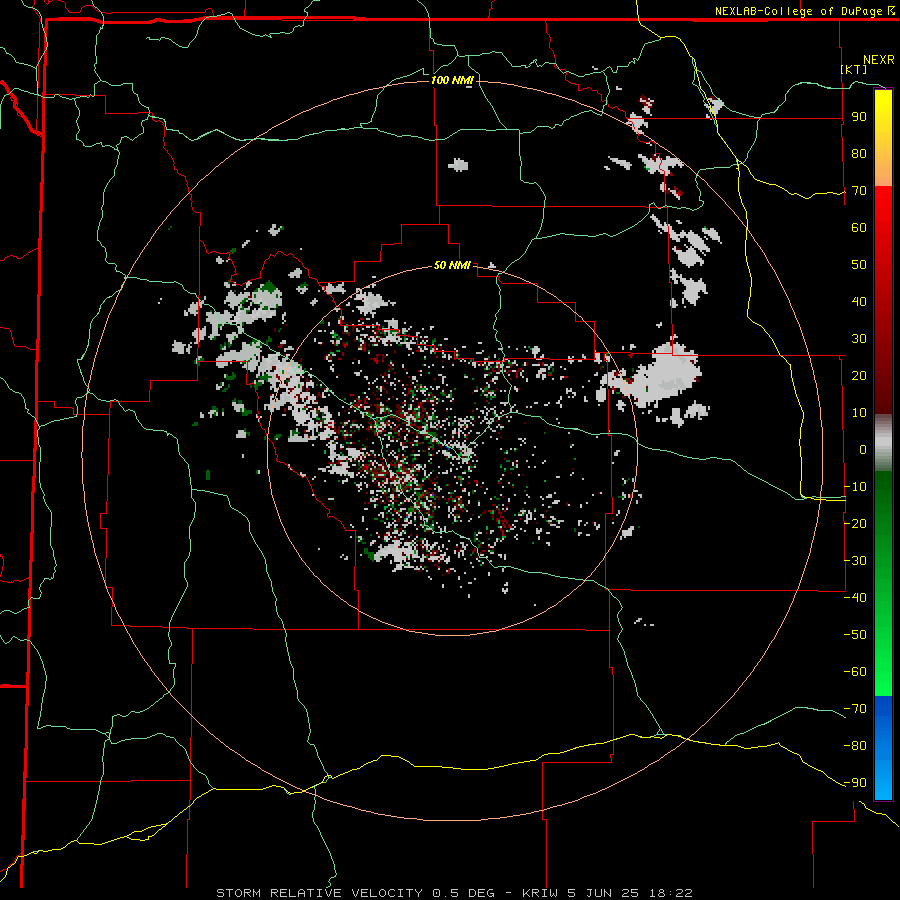
Task: Click the gray zero-velocity segment of color bar
Action: tap(883, 442)
